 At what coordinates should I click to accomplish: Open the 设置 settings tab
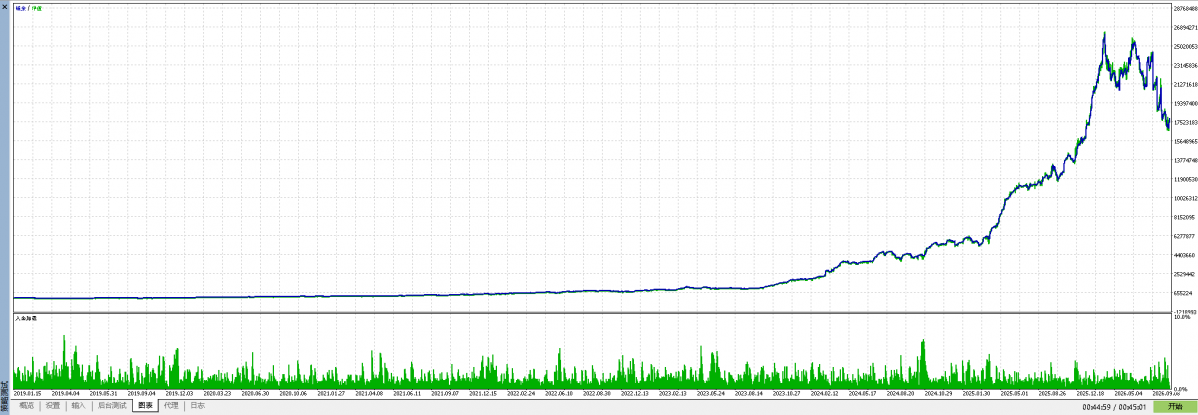(53, 406)
